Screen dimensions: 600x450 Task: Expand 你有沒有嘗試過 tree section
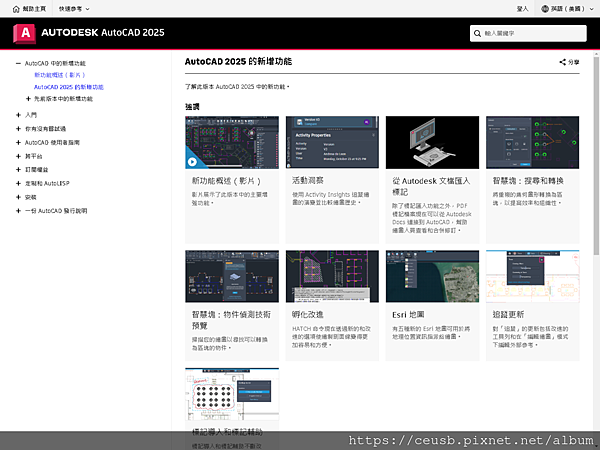[x=18, y=129]
